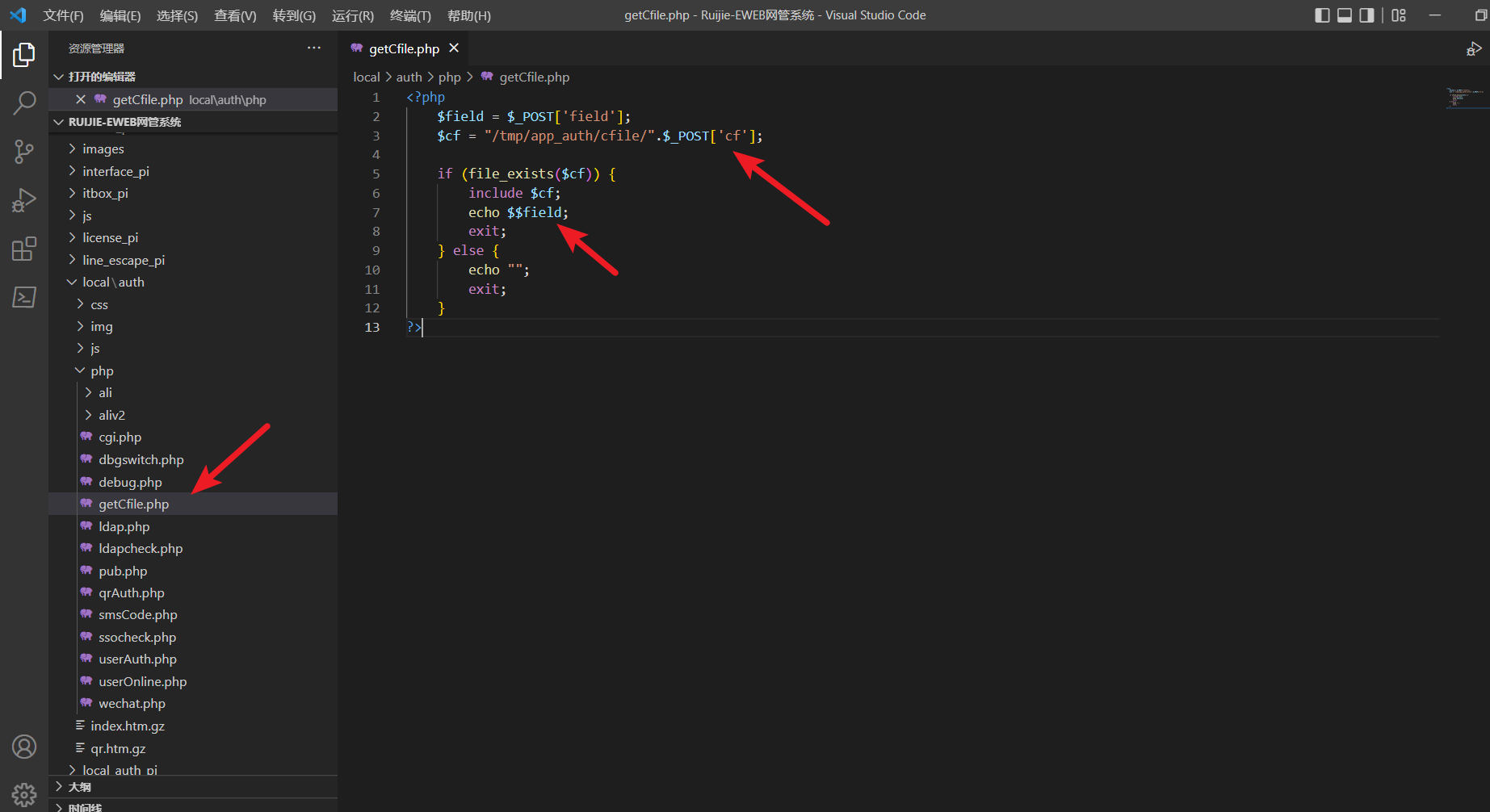Open the Extensions view
Image resolution: width=1490 pixels, height=812 pixels.
click(24, 249)
